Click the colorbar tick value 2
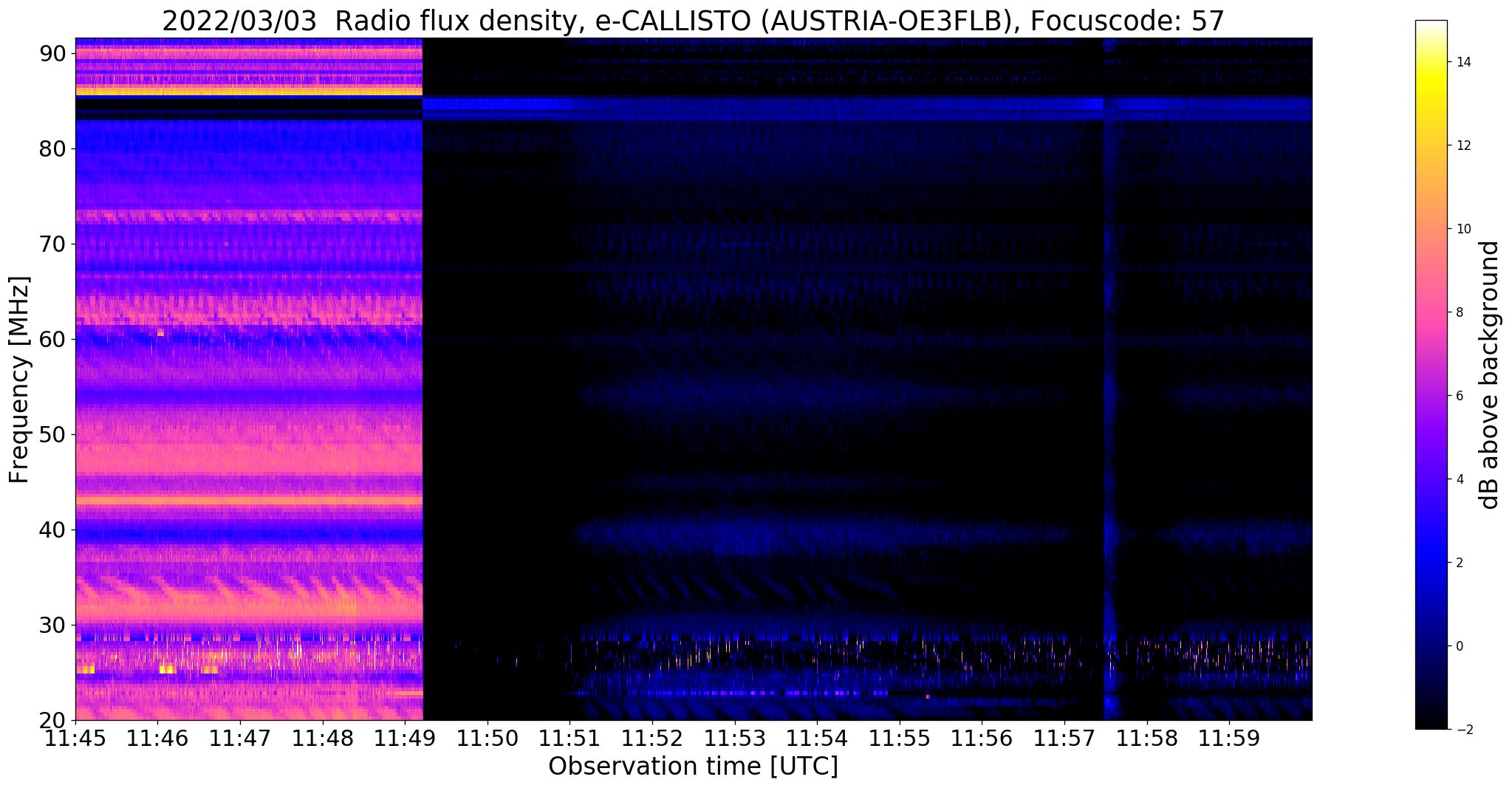 point(1459,563)
